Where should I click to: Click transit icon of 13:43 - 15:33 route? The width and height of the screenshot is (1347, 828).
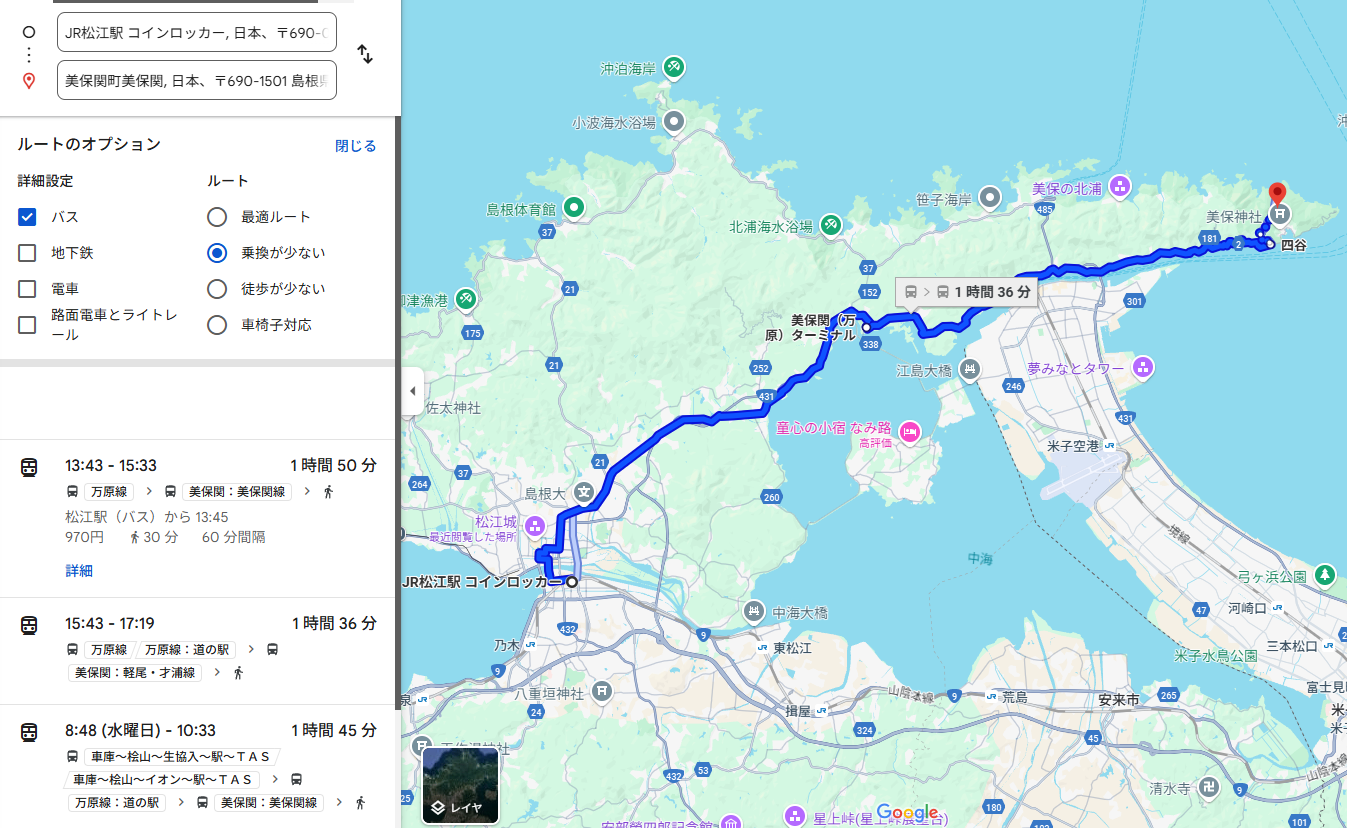click(30, 466)
